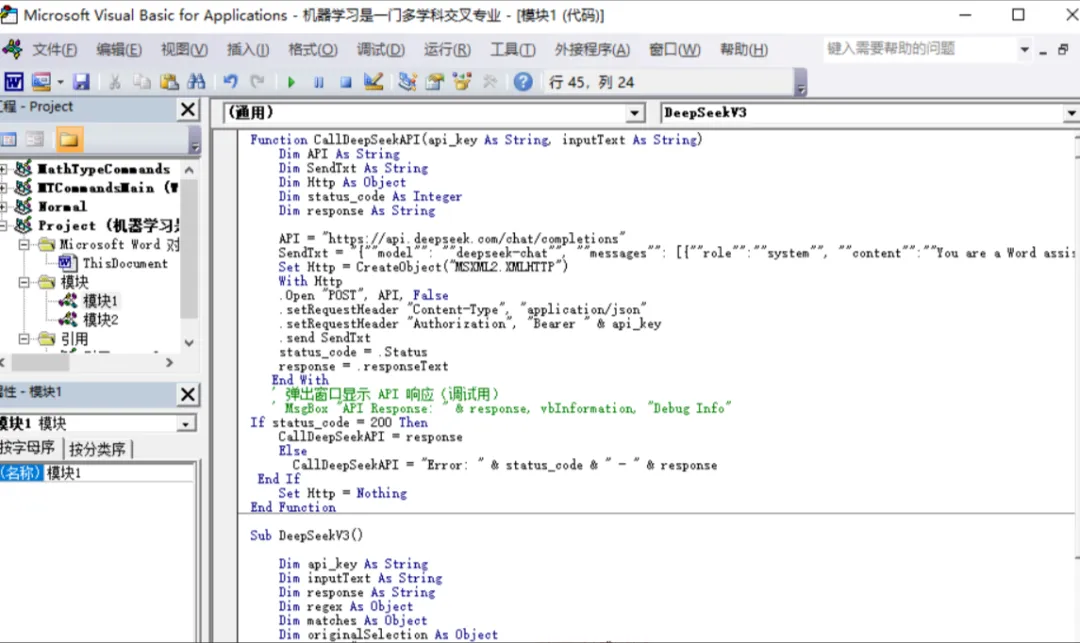Switch to Microsoft Word view icon

point(14,82)
